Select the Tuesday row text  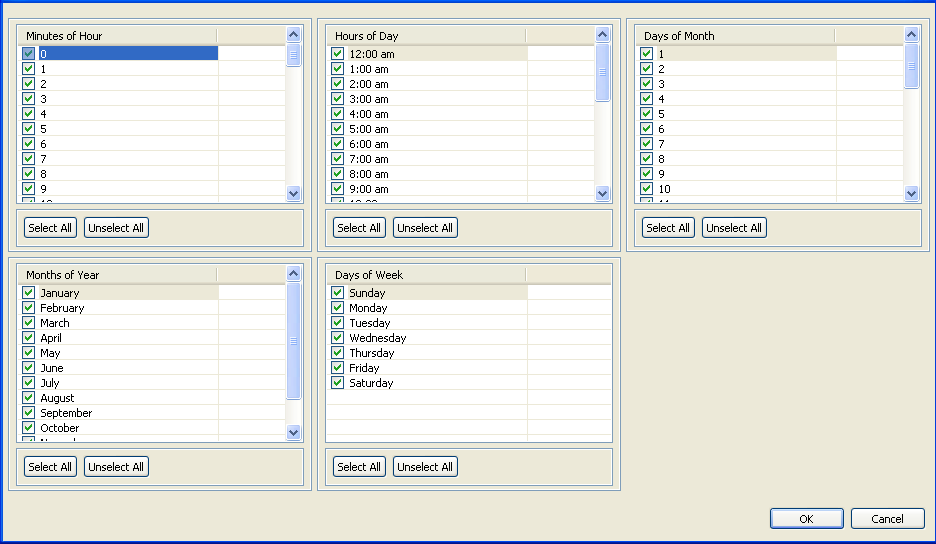click(370, 323)
